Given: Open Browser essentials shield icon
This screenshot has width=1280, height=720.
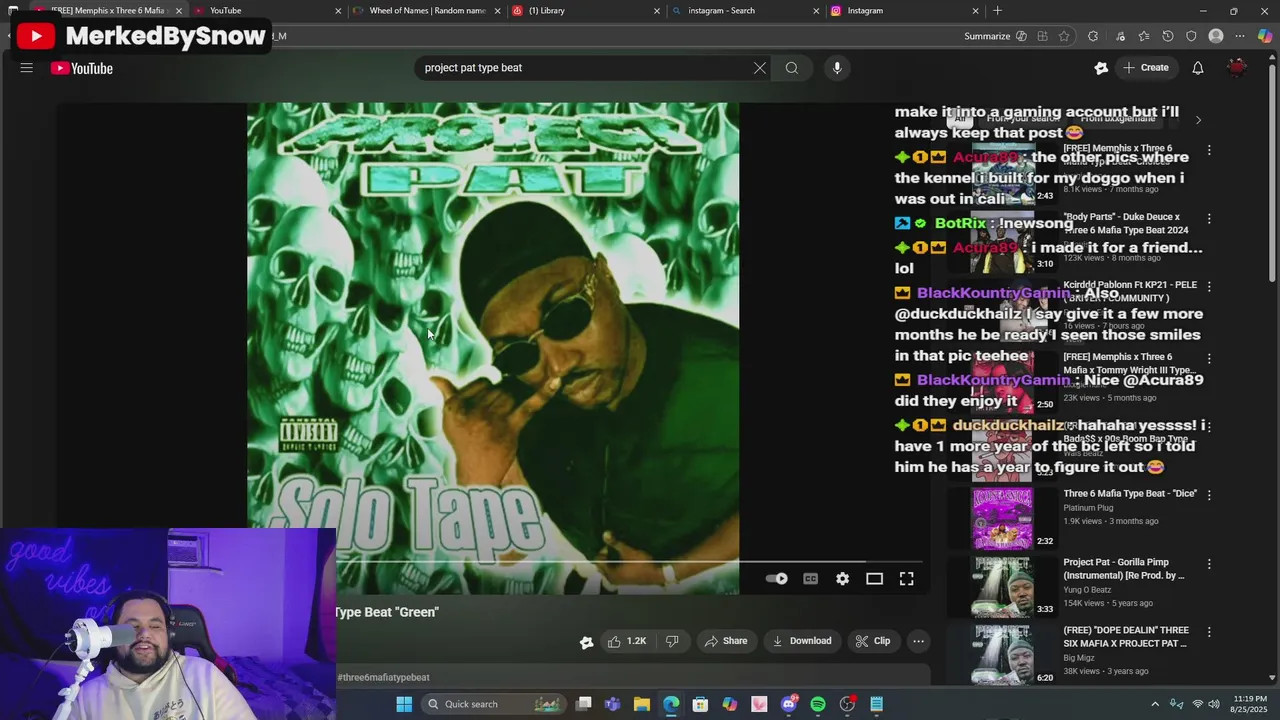Looking at the screenshot, I should 1191,36.
